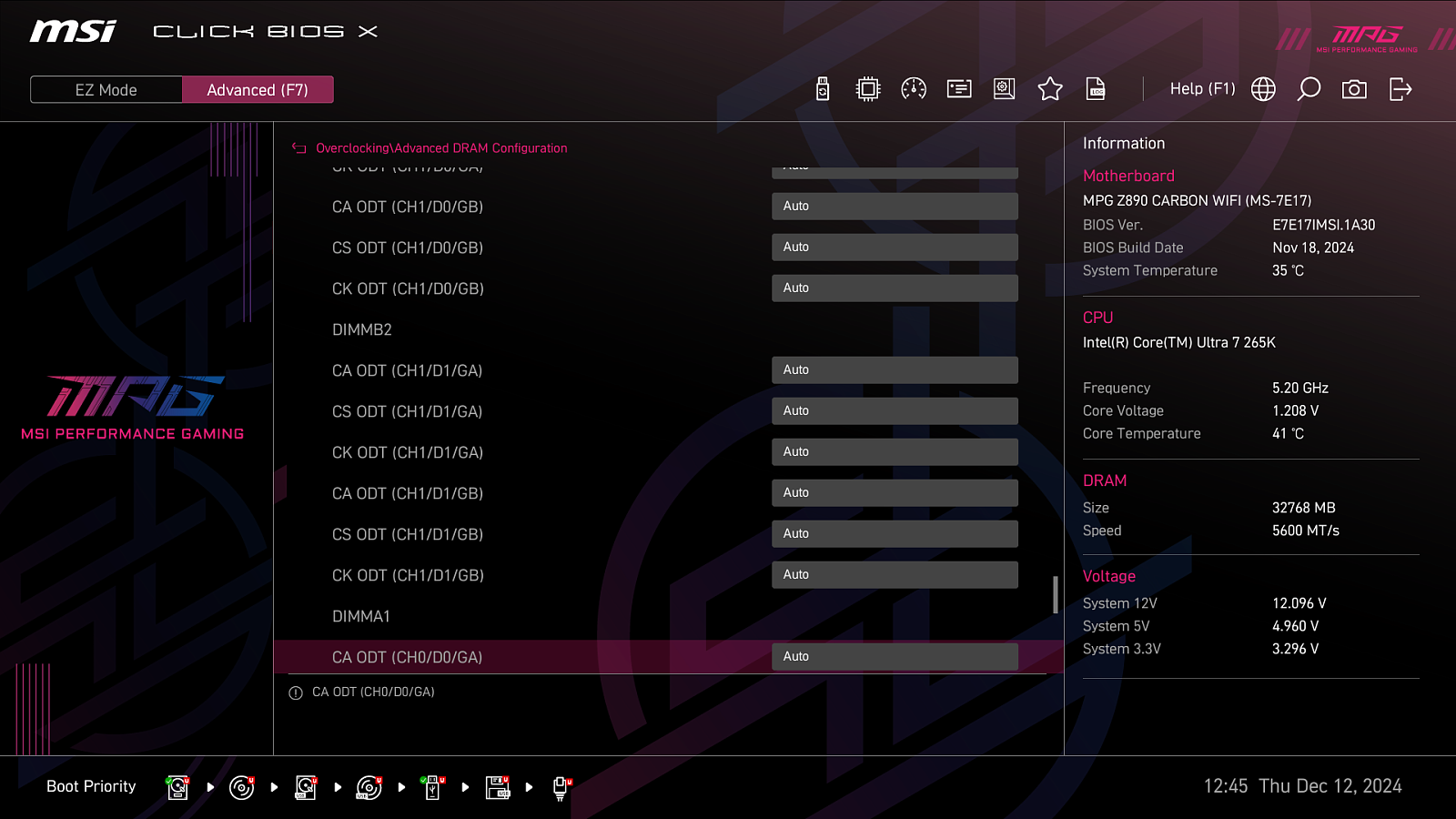Open the M-Flash USB update icon
Image resolution: width=1456 pixels, height=819 pixels.
tap(823, 89)
